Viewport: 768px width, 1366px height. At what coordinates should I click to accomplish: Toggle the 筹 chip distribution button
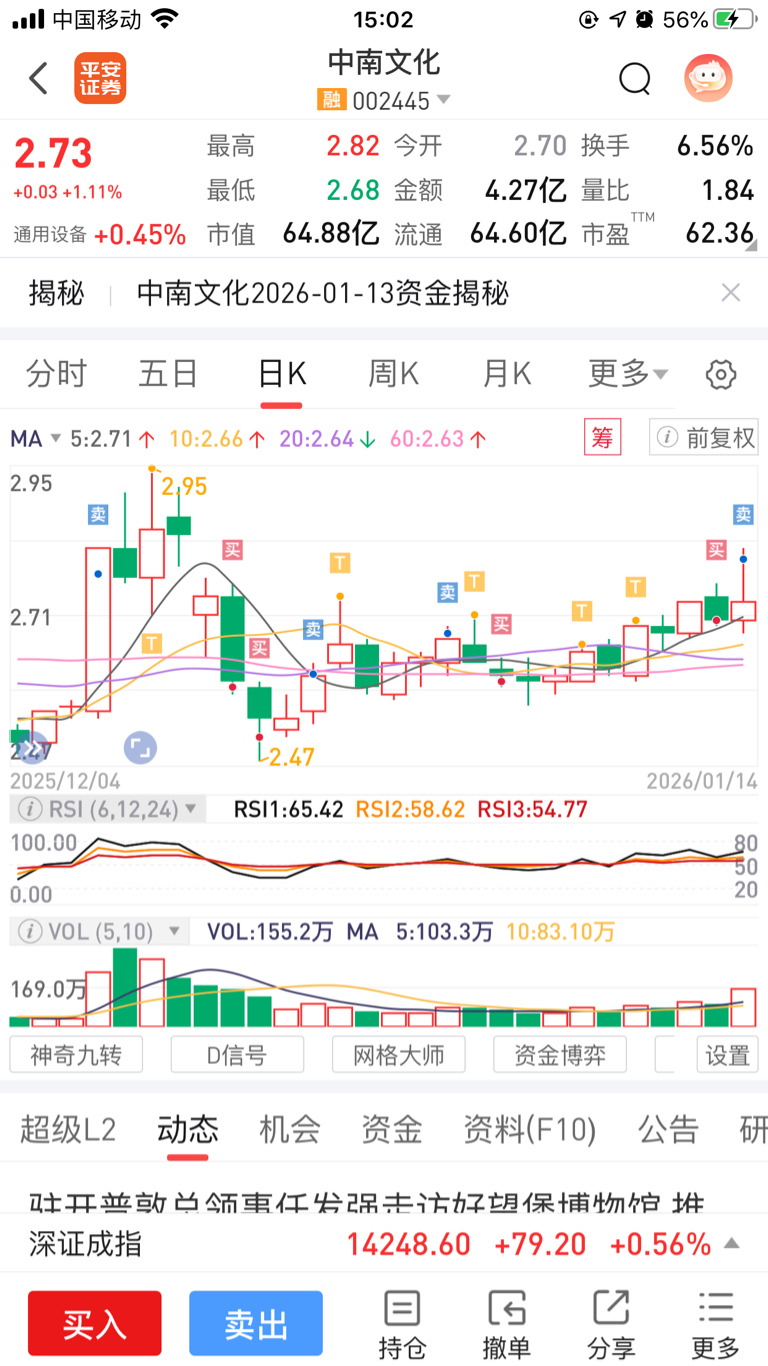602,437
